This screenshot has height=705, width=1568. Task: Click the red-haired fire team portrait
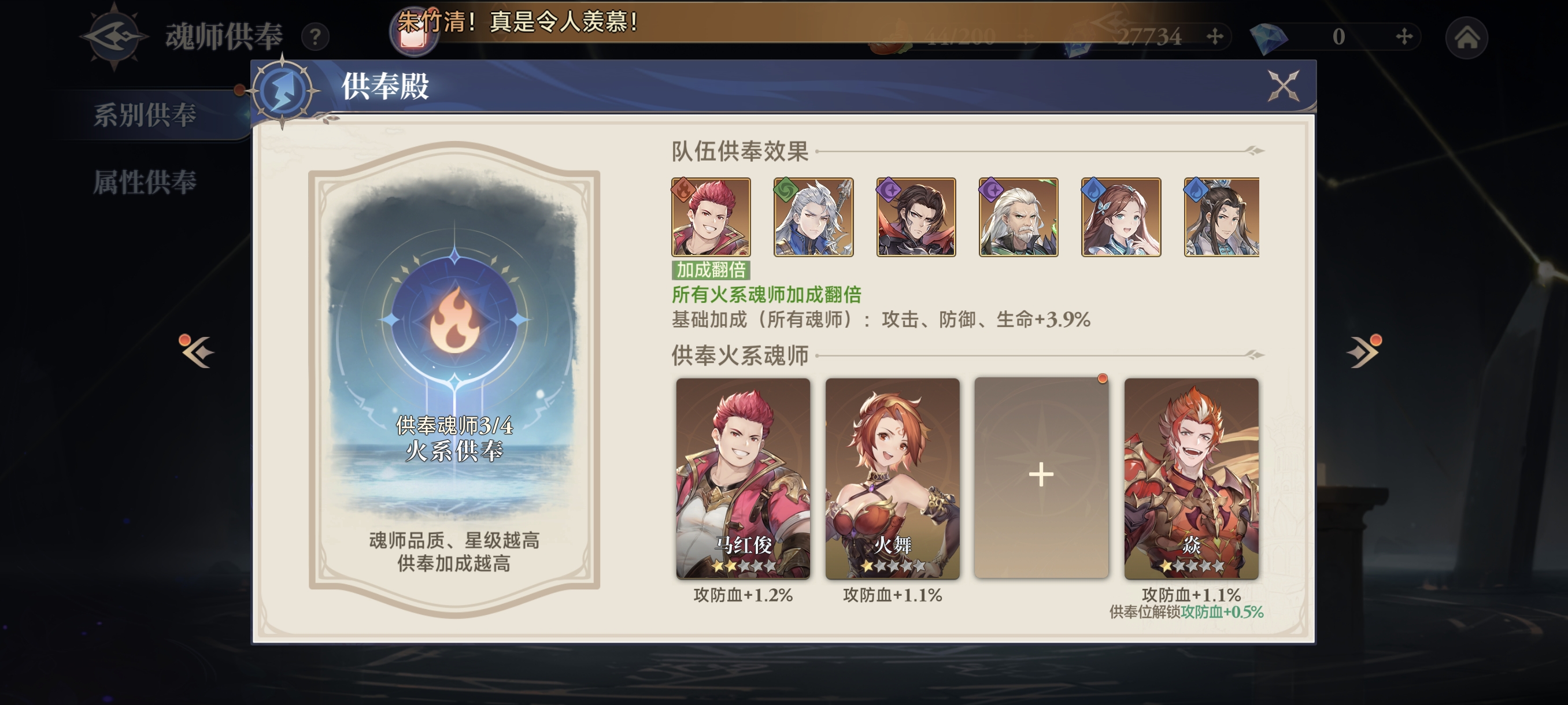coord(711,217)
